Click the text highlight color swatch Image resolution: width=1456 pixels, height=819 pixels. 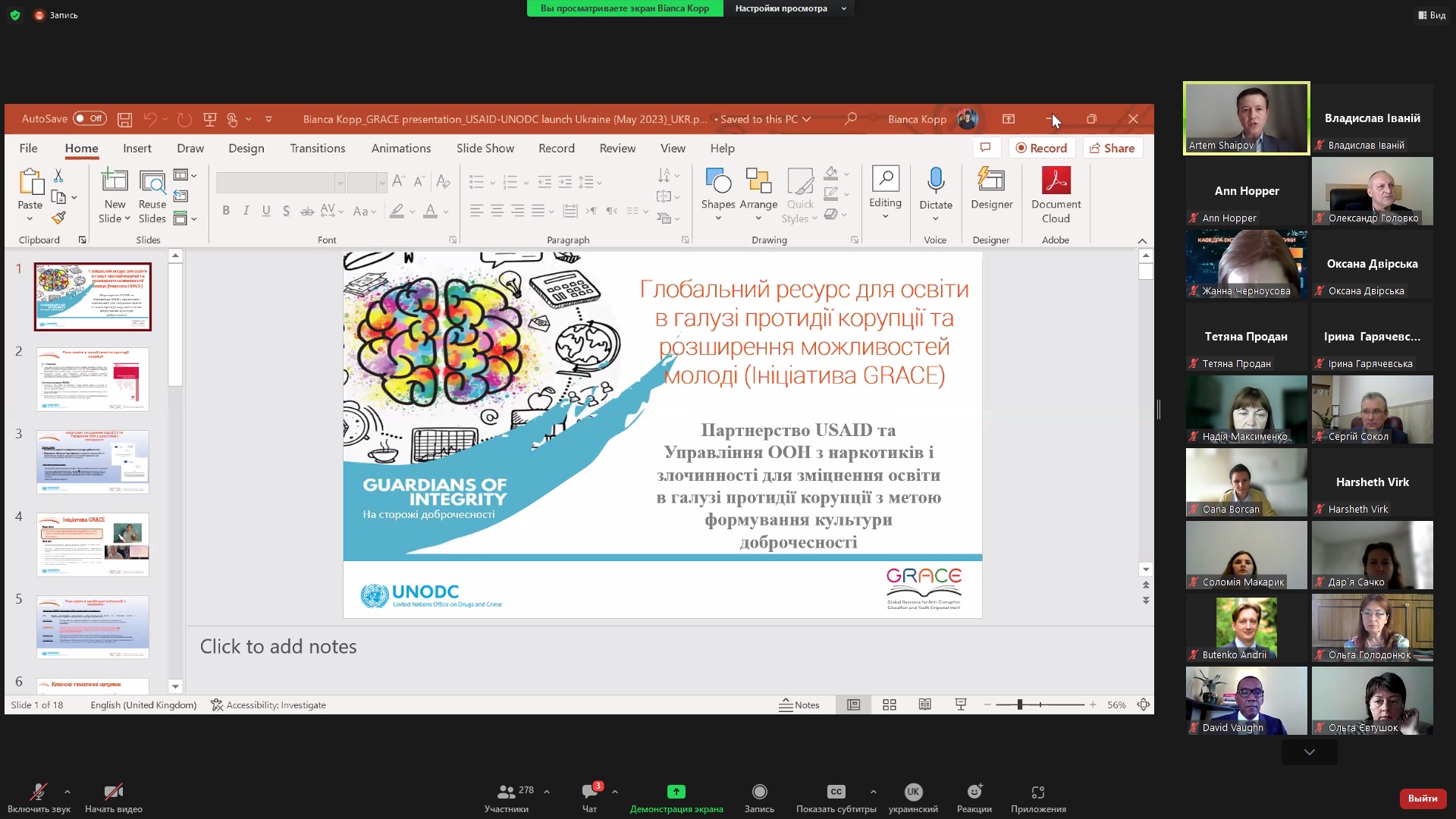397,211
